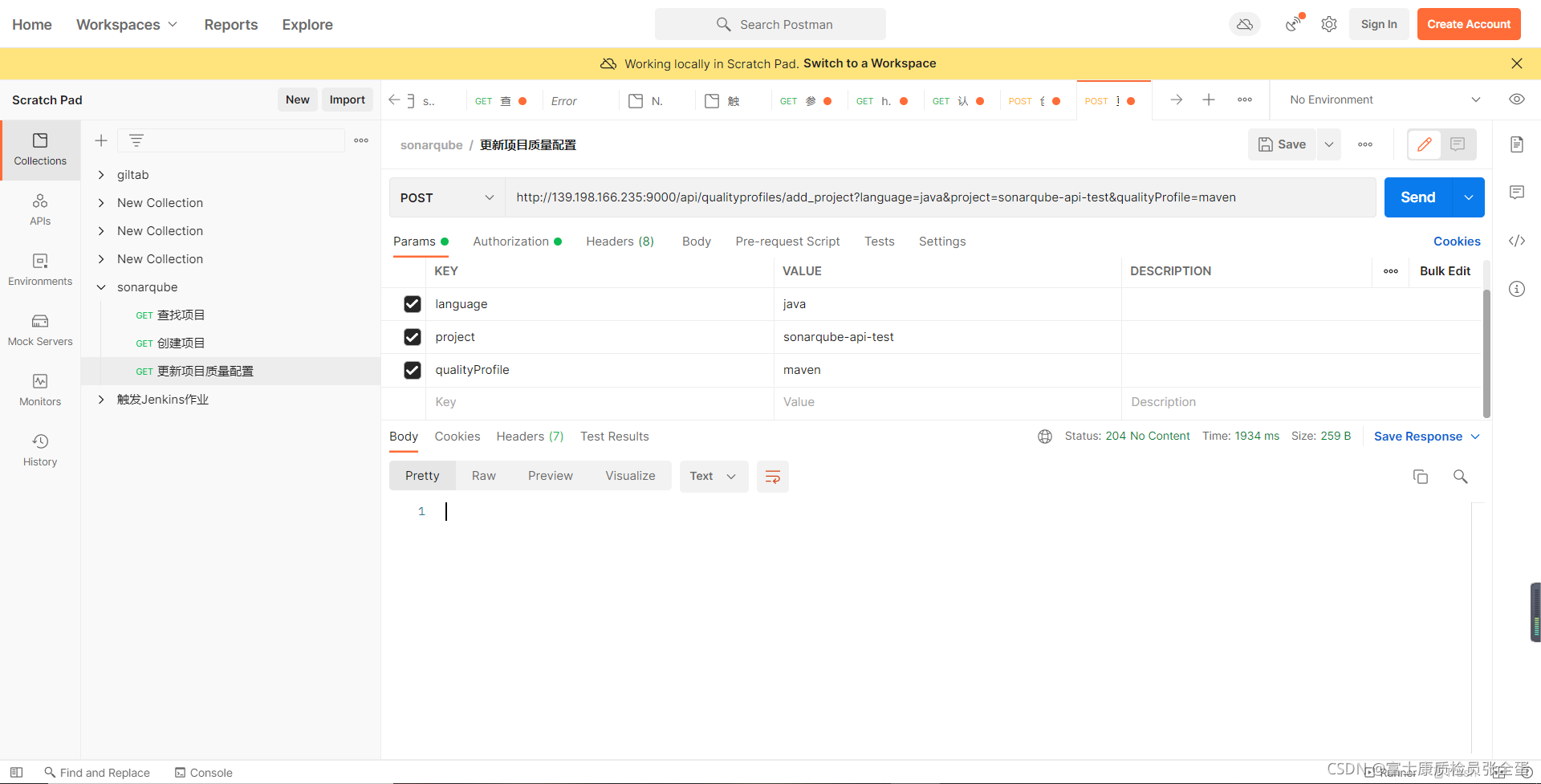Switch to the Headers (8) request tab
Viewport: 1541px width, 784px height.
tap(620, 242)
